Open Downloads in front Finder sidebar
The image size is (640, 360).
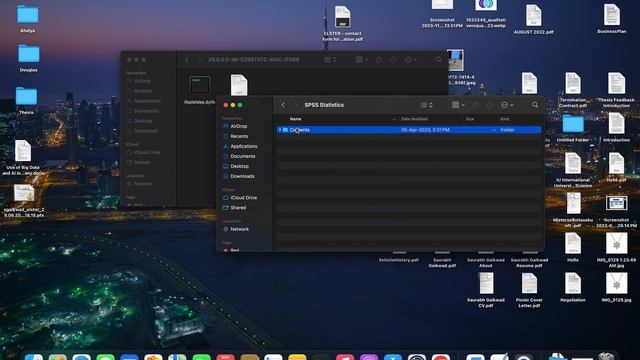pos(242,176)
